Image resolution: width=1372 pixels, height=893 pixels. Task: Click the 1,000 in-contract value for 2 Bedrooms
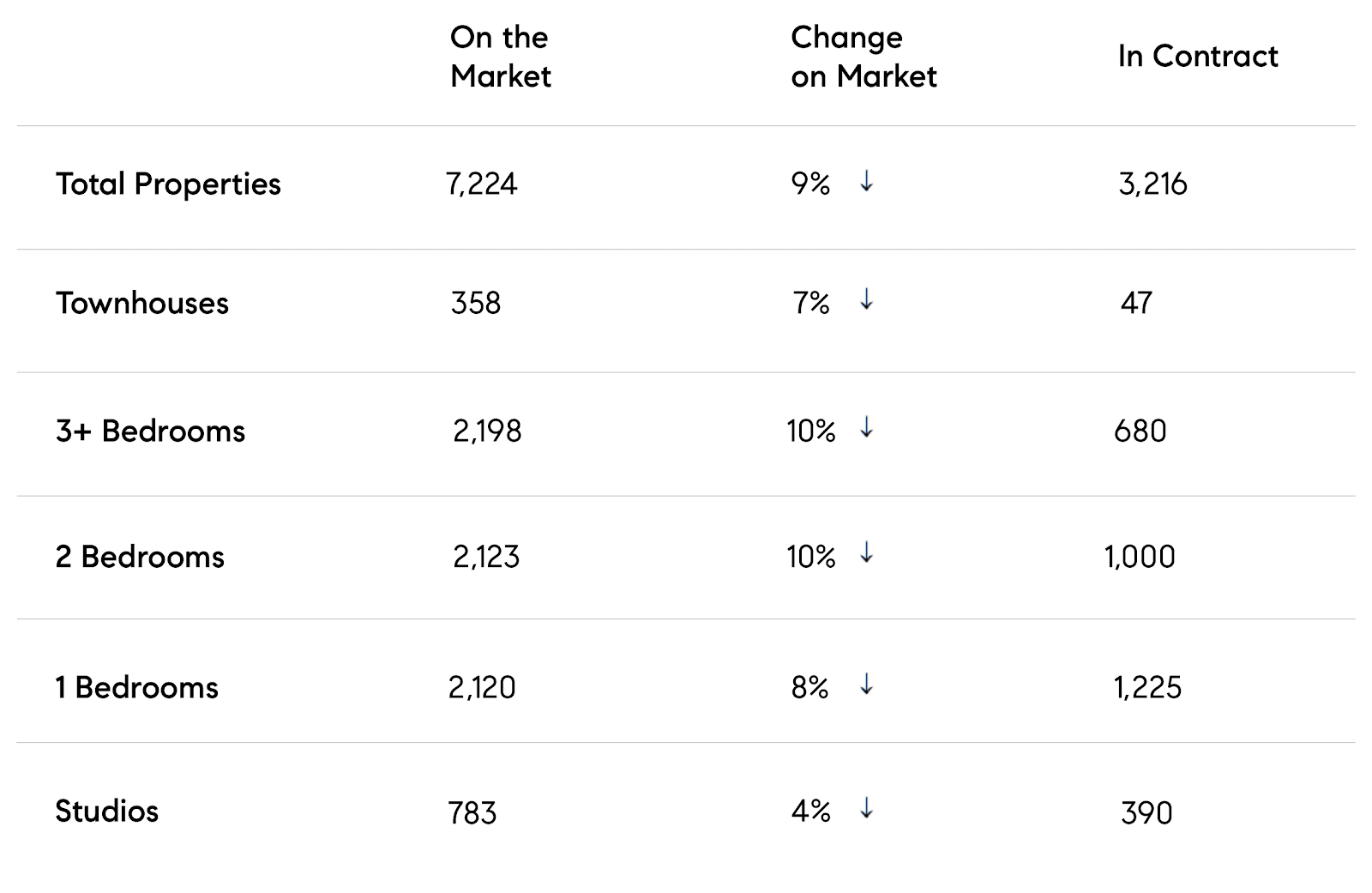(1140, 557)
